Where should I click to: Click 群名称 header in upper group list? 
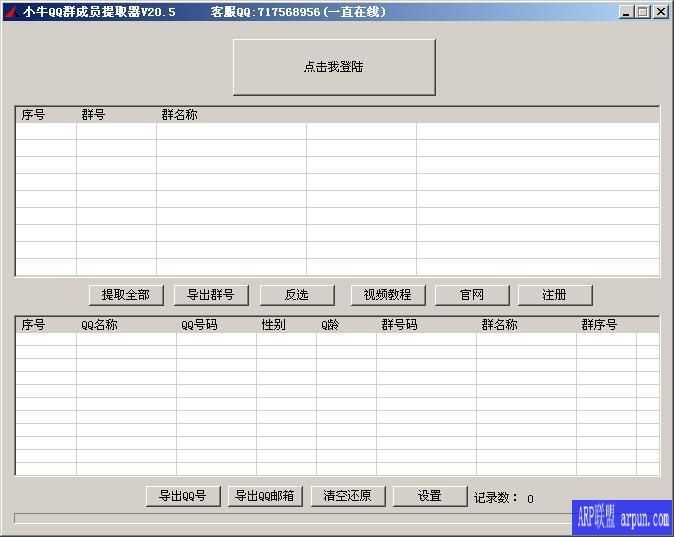tap(231, 115)
